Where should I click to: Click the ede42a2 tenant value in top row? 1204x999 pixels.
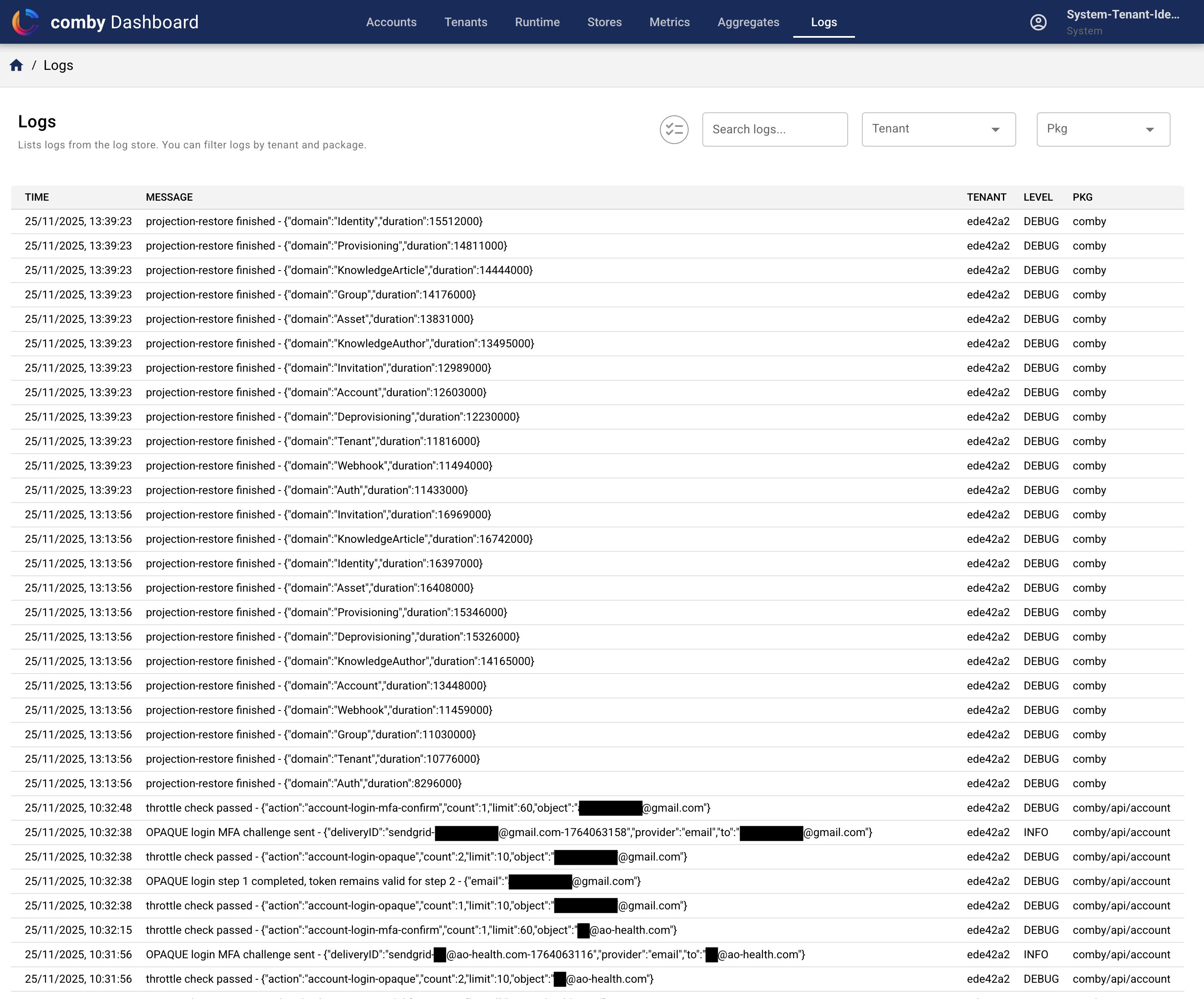(x=987, y=221)
